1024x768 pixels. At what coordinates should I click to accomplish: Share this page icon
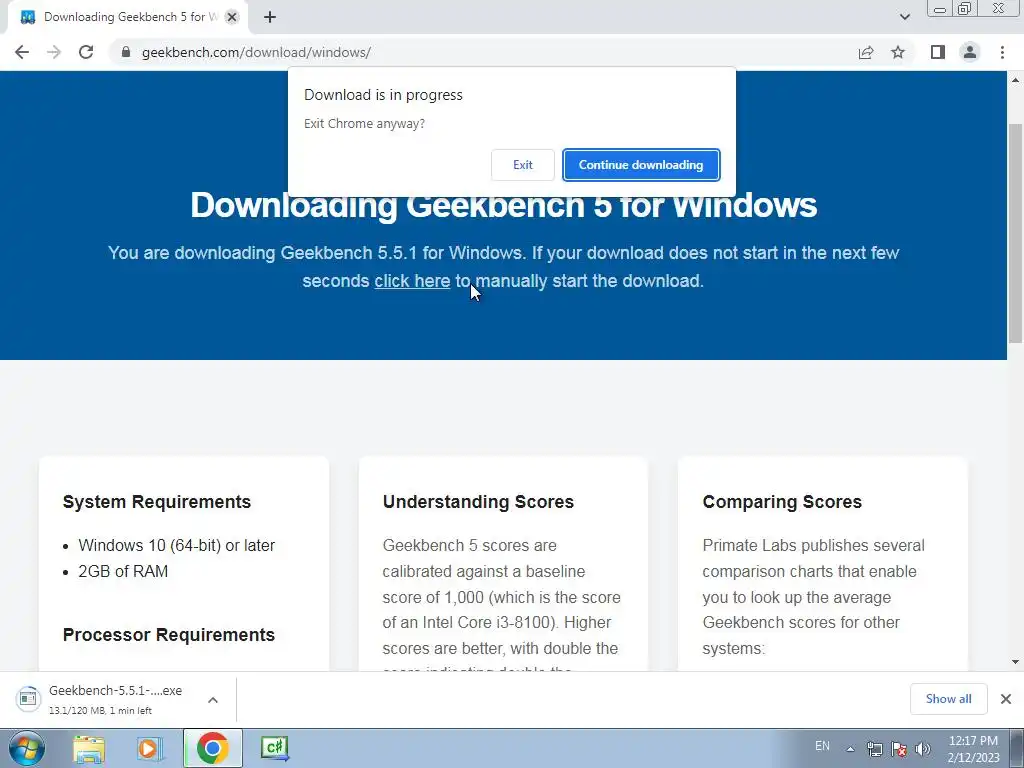(x=866, y=52)
